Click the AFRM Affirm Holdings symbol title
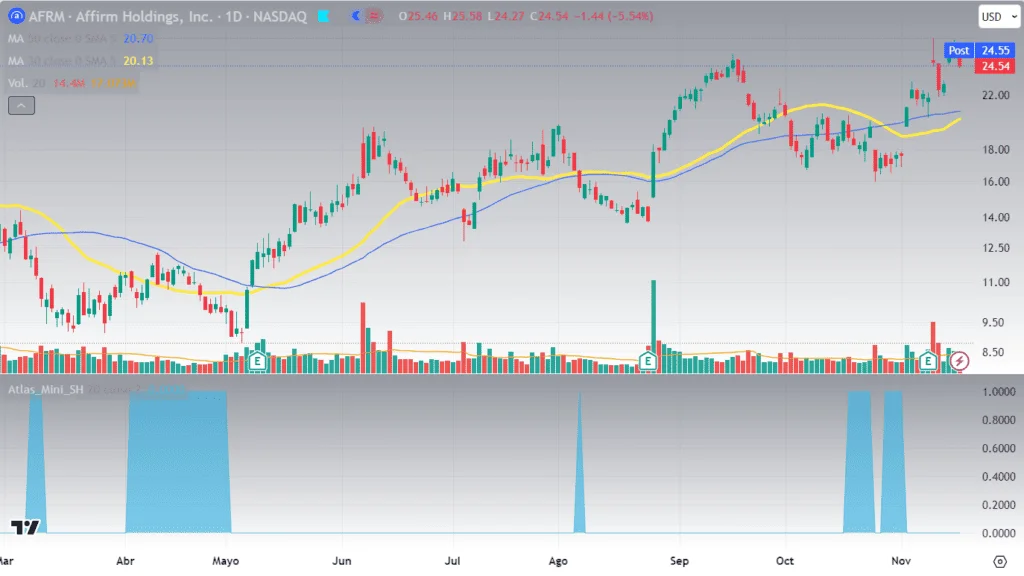This screenshot has width=1024, height=576. tap(167, 16)
